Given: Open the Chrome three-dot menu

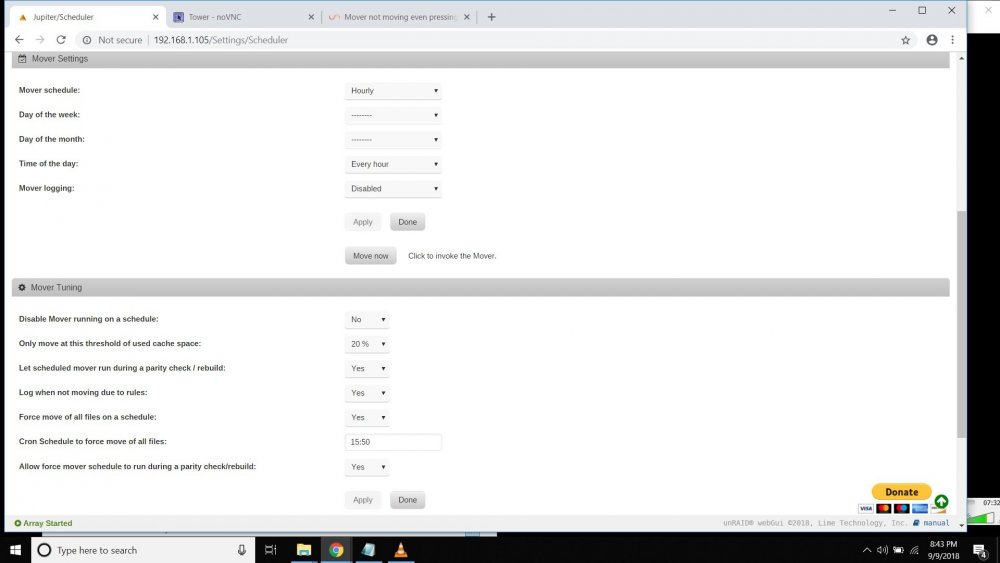Looking at the screenshot, I should (953, 40).
